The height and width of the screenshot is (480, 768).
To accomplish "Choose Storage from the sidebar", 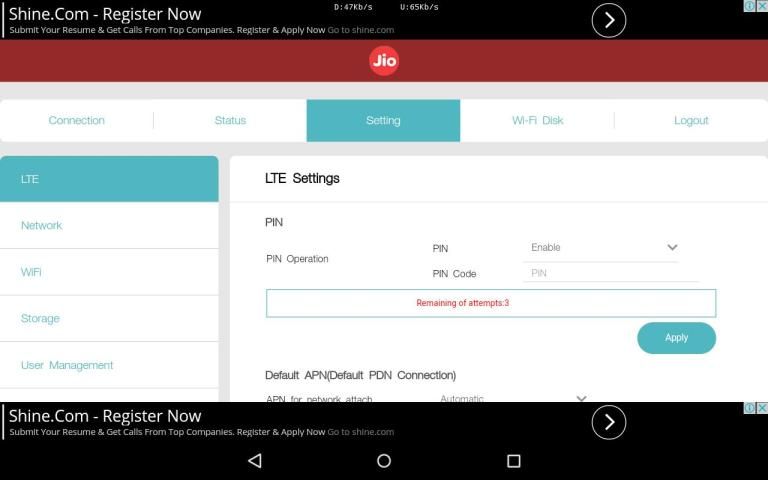I will click(109, 319).
